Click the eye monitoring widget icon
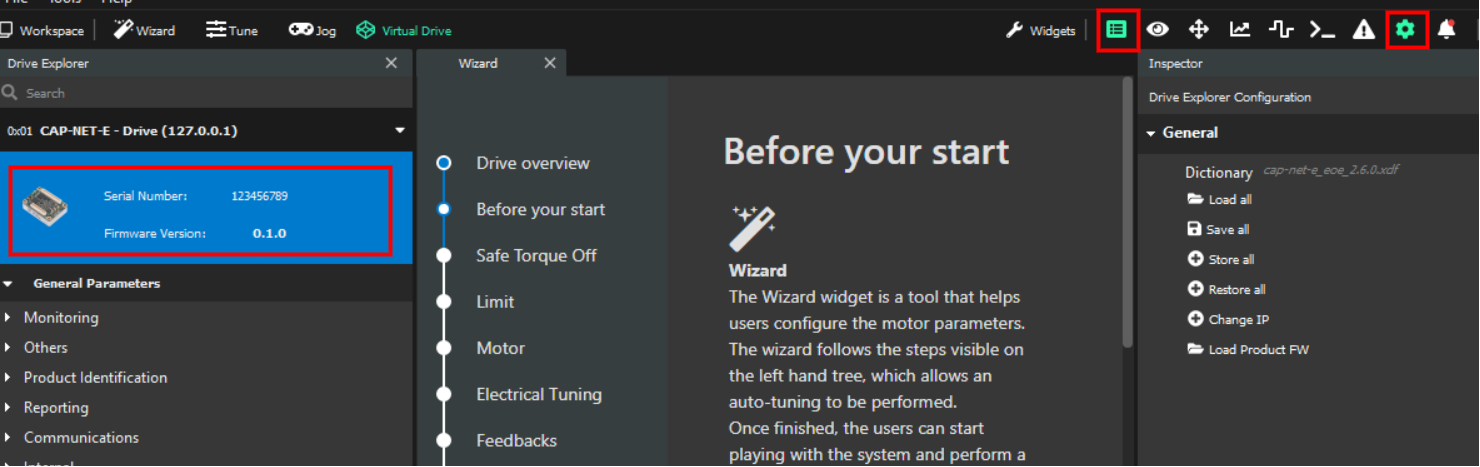1480x467 pixels. (1158, 30)
